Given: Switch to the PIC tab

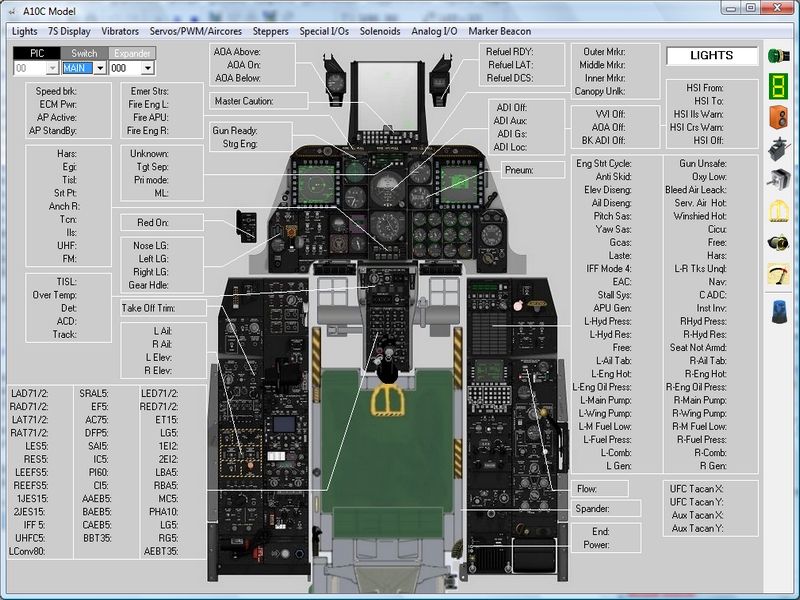Looking at the screenshot, I should coord(37,53).
